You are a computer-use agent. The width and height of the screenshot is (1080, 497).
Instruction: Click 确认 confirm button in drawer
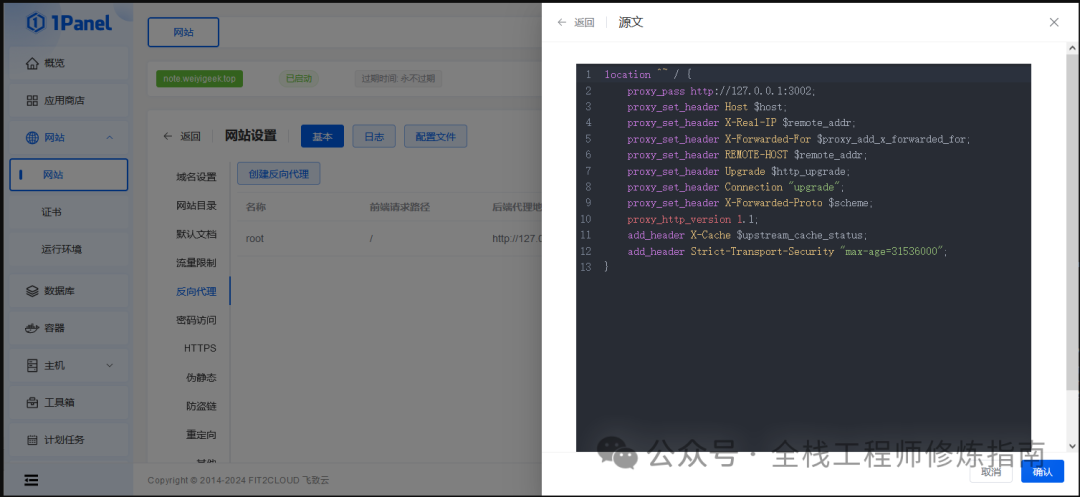coord(1043,472)
